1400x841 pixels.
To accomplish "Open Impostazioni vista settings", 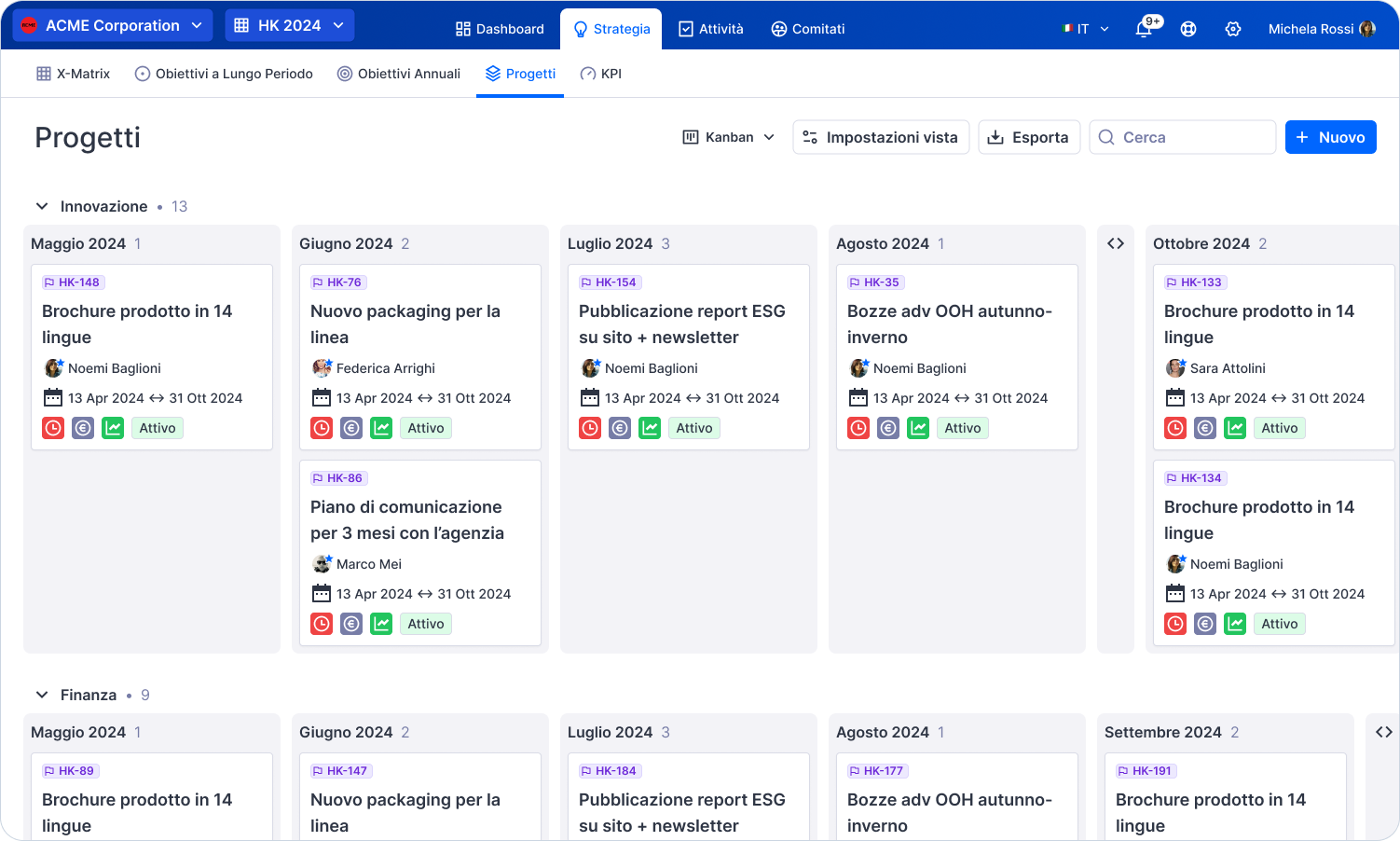I will tap(881, 137).
